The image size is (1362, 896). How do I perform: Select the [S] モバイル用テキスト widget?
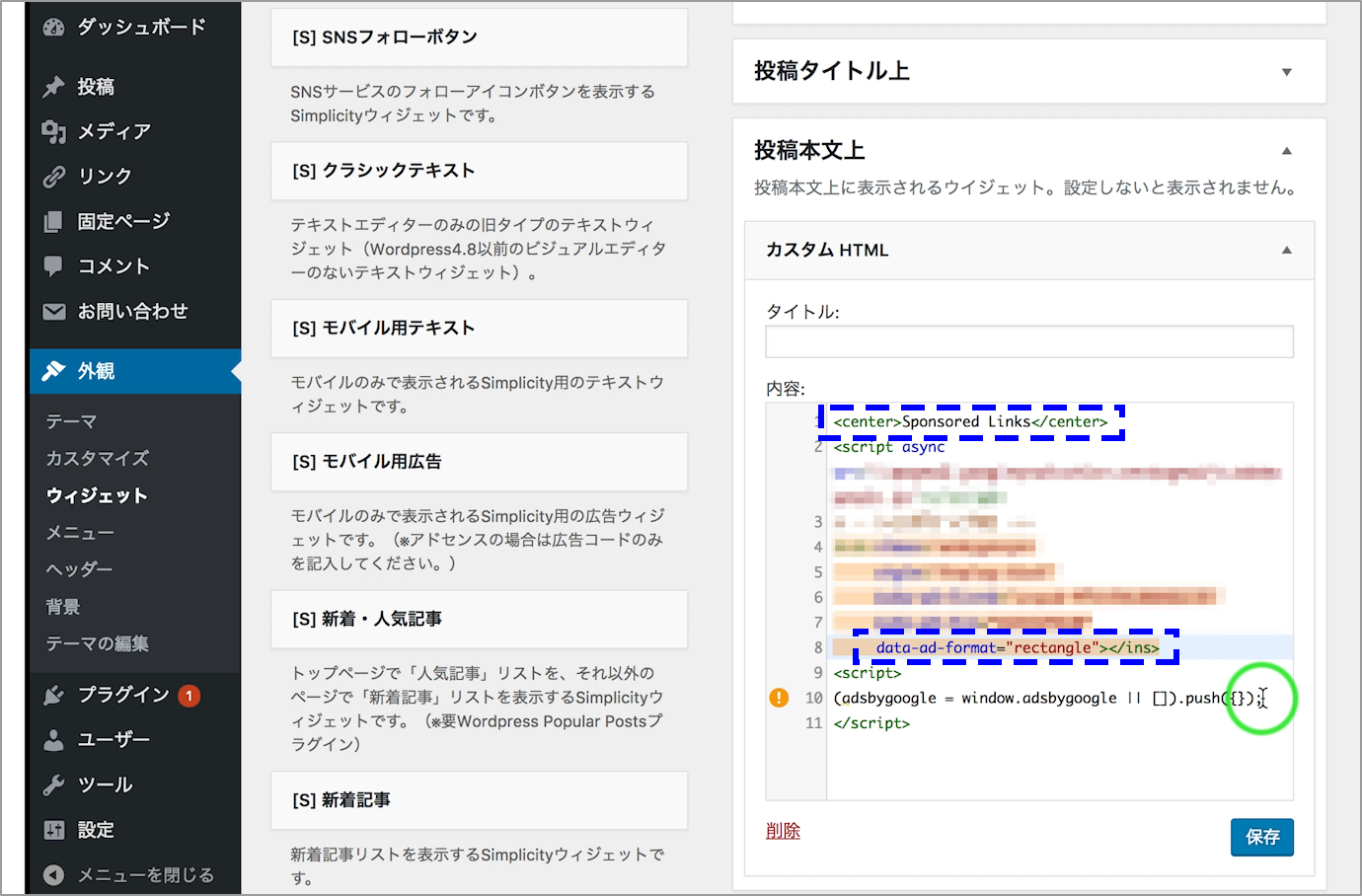480,329
